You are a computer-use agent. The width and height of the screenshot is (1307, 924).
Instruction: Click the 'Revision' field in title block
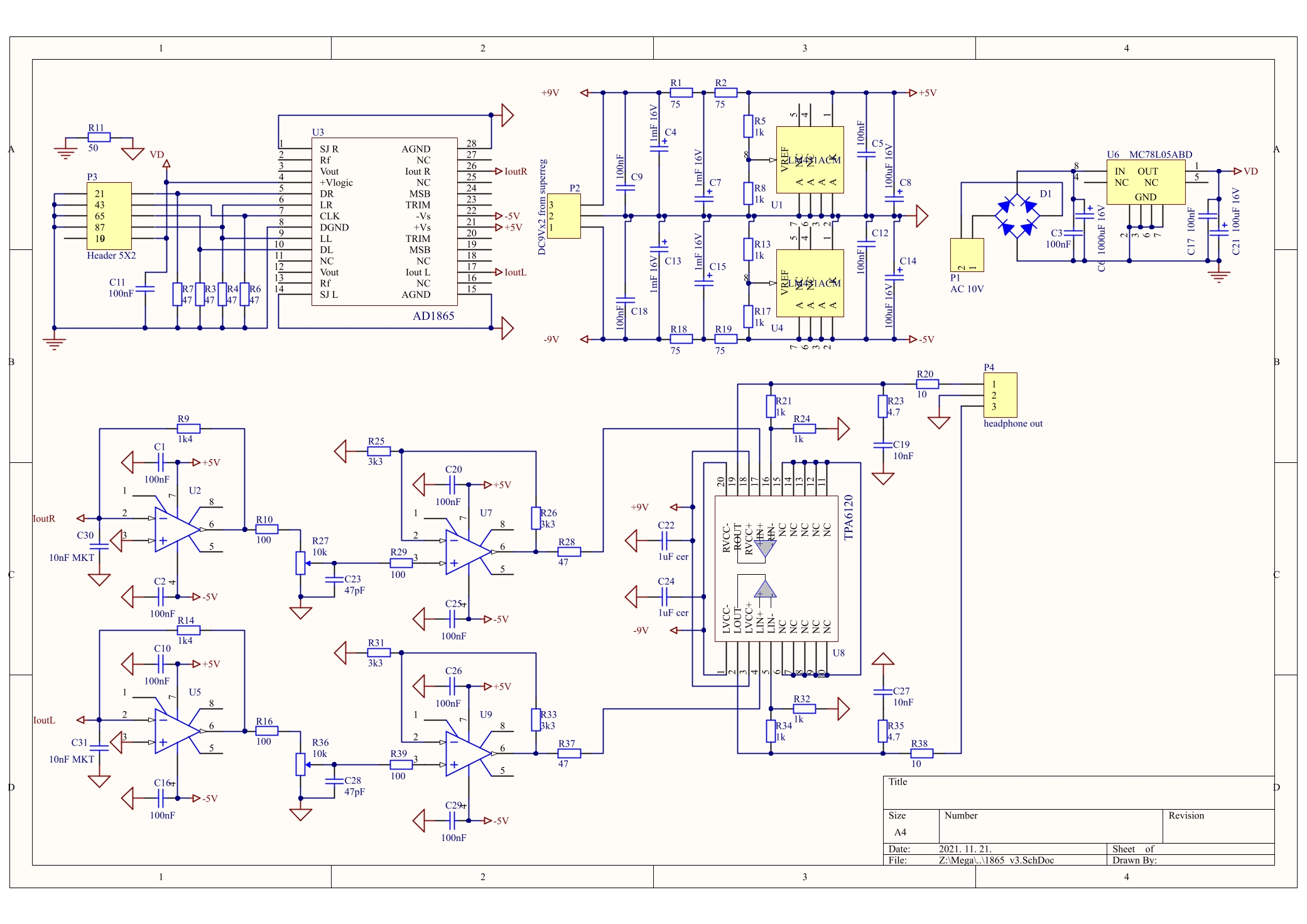(x=1218, y=826)
